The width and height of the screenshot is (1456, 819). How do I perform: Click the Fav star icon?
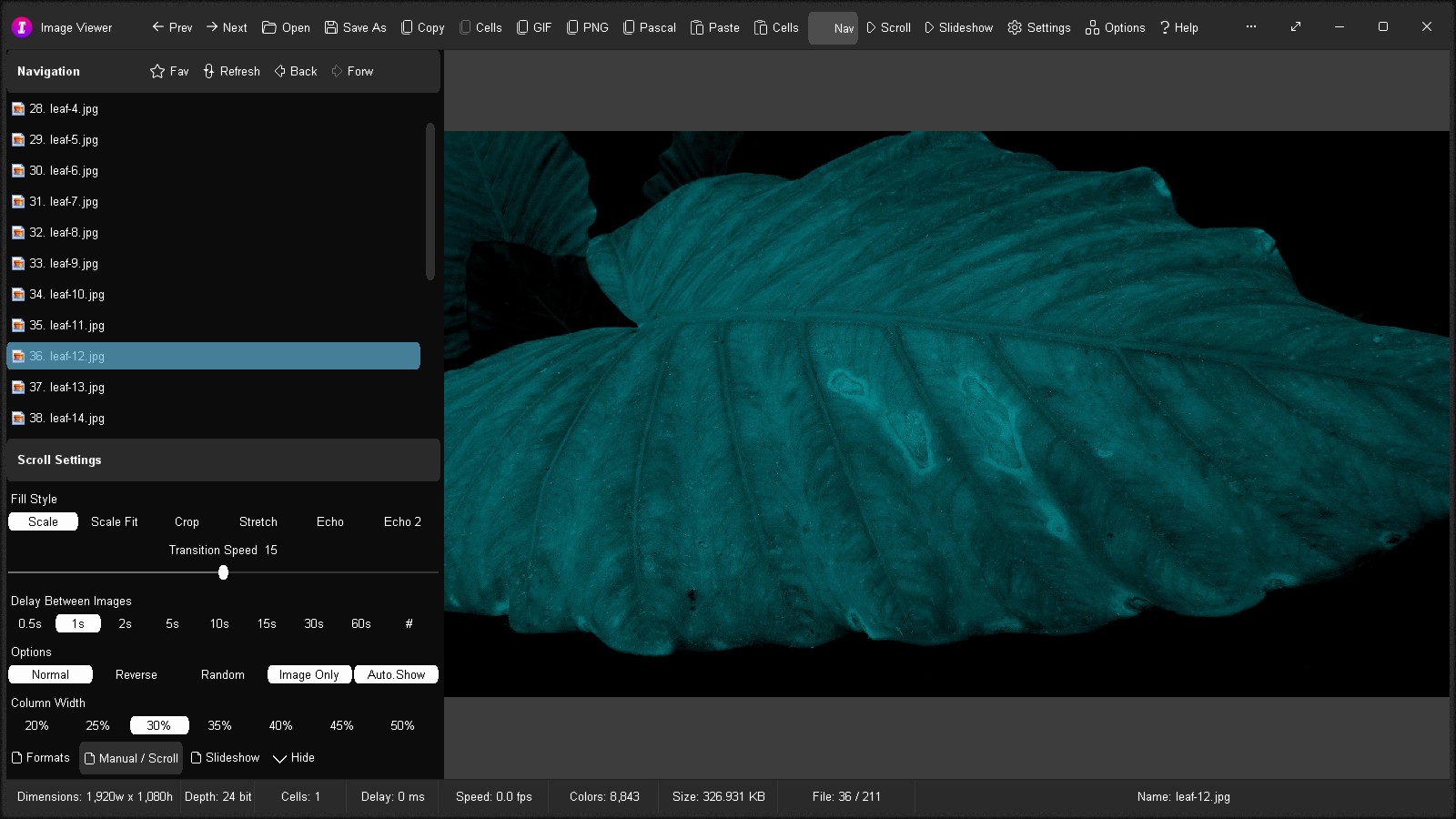[x=157, y=71]
